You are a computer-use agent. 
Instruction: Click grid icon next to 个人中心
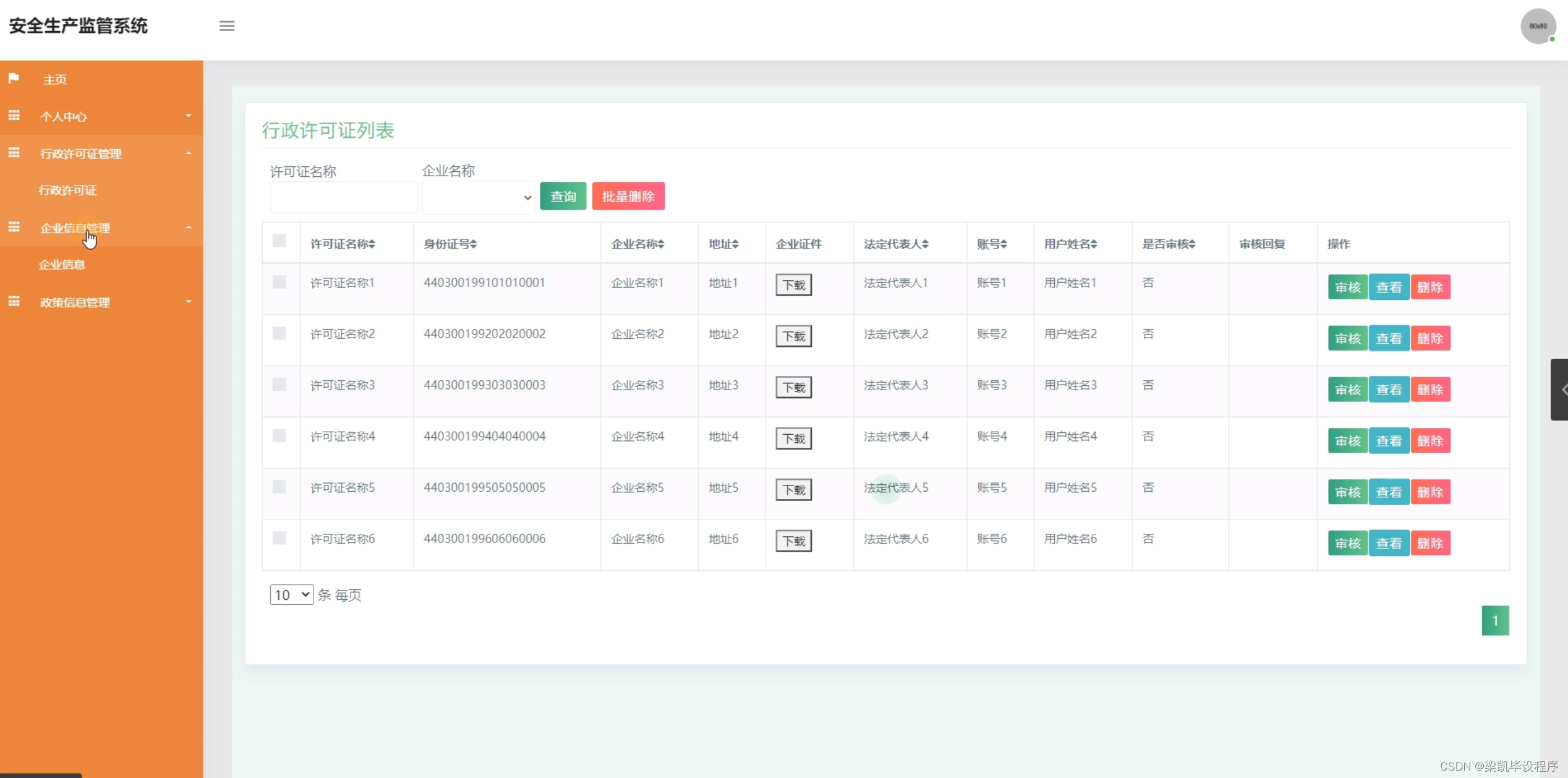[x=14, y=116]
